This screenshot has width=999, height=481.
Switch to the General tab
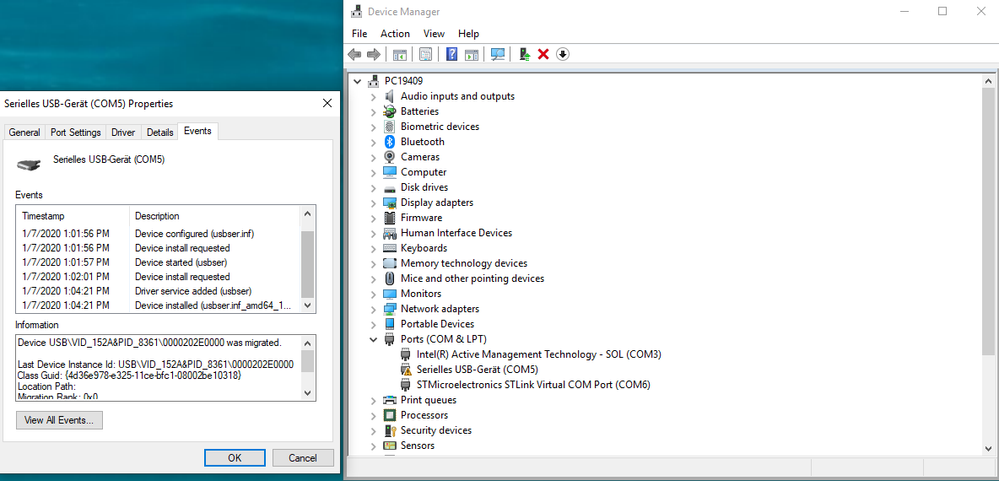click(24, 133)
